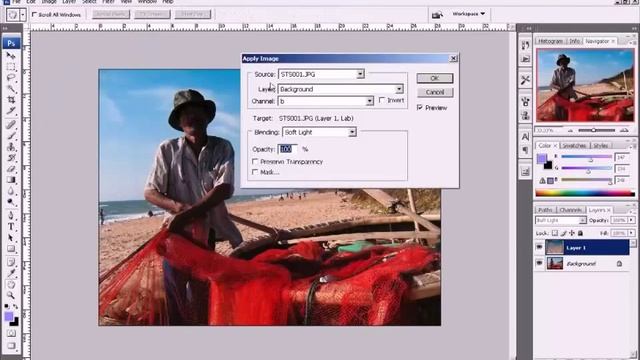The height and width of the screenshot is (360, 640).
Task: Switch to Swatches tab
Action: [x=575, y=145]
